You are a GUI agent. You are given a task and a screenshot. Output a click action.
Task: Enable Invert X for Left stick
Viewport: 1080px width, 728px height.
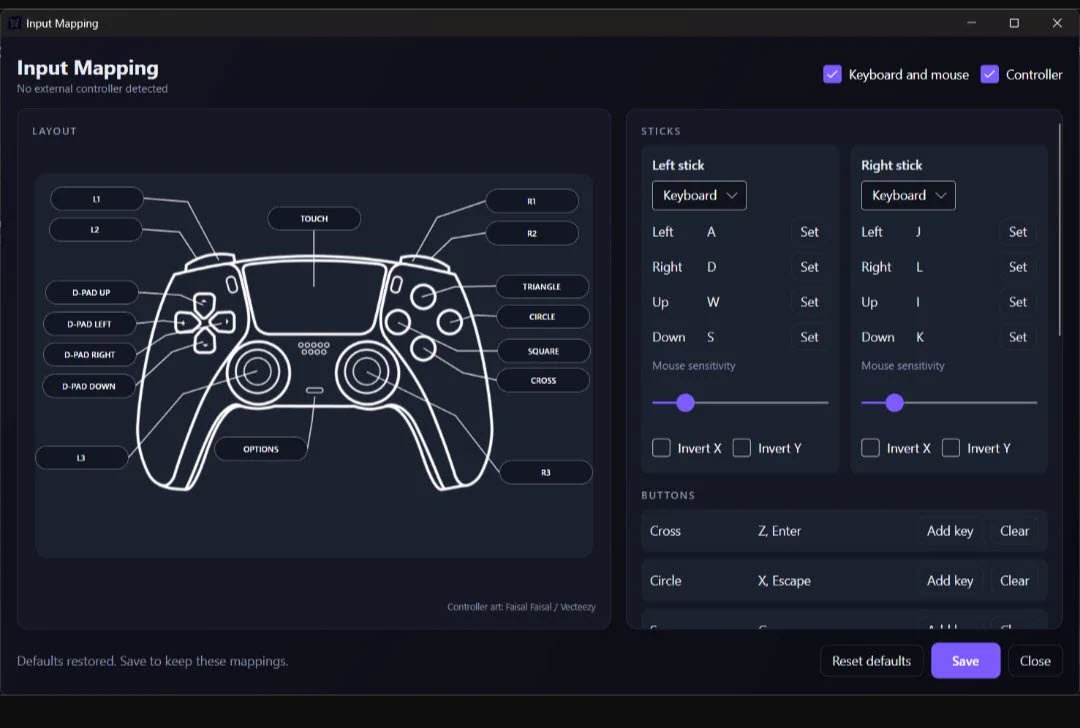click(x=661, y=448)
